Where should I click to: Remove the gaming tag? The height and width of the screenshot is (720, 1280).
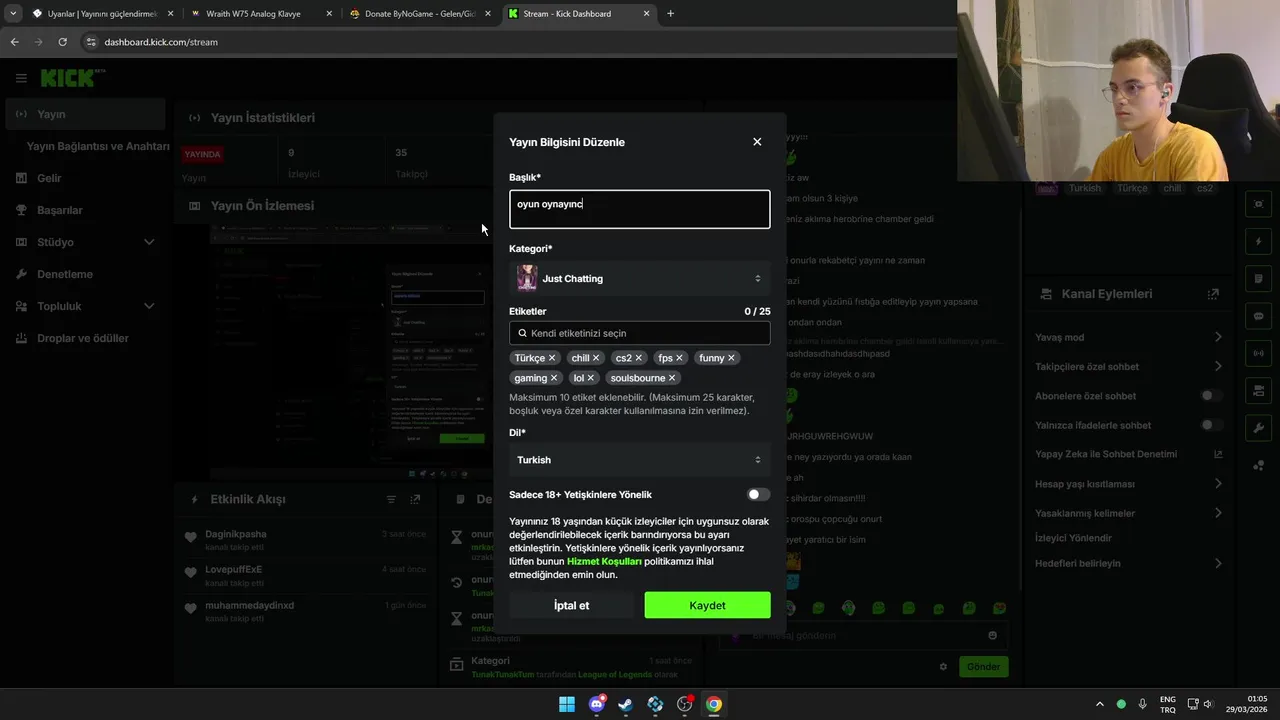[x=554, y=378]
